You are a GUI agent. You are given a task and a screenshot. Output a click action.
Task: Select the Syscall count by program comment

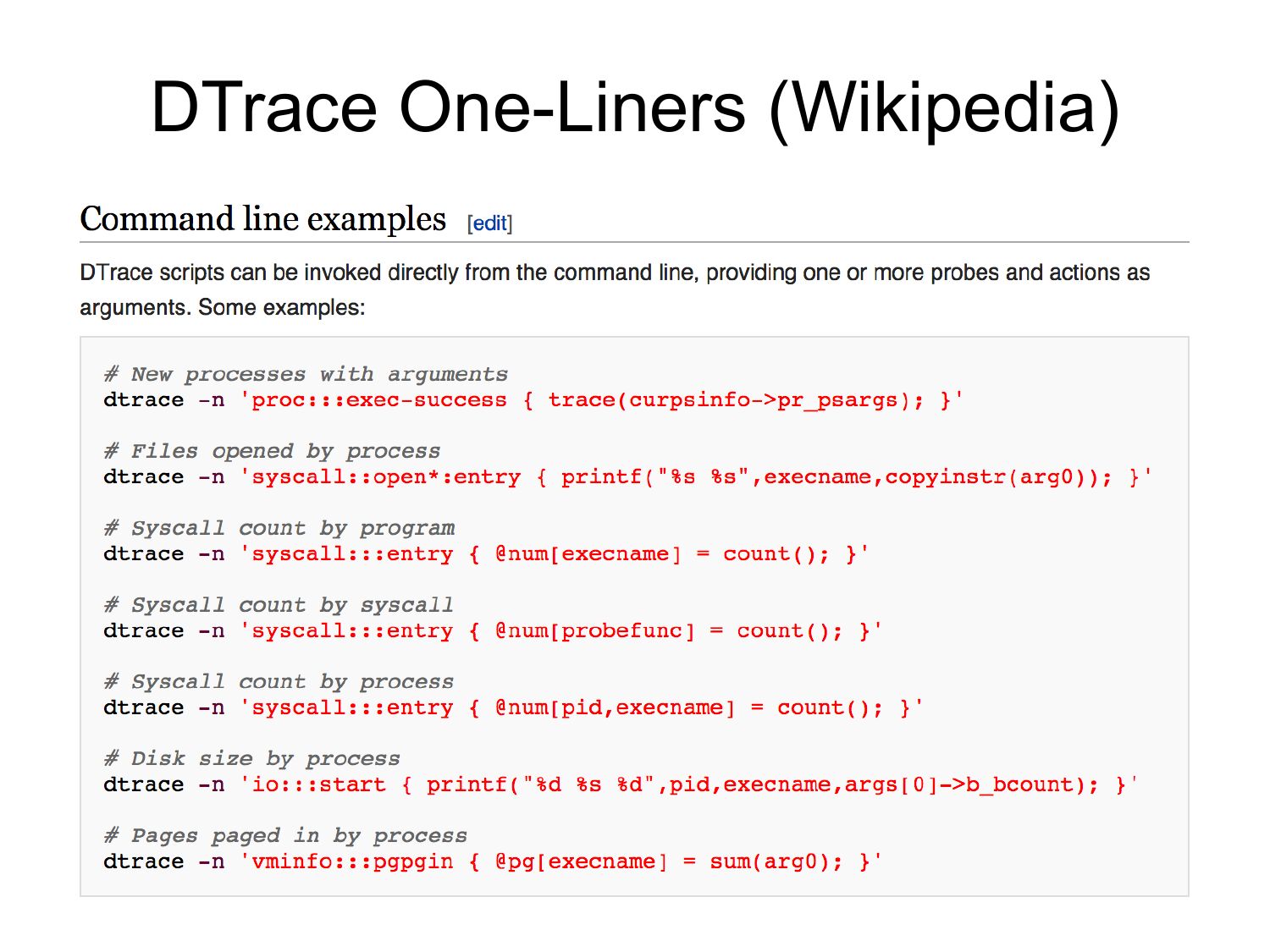[279, 528]
